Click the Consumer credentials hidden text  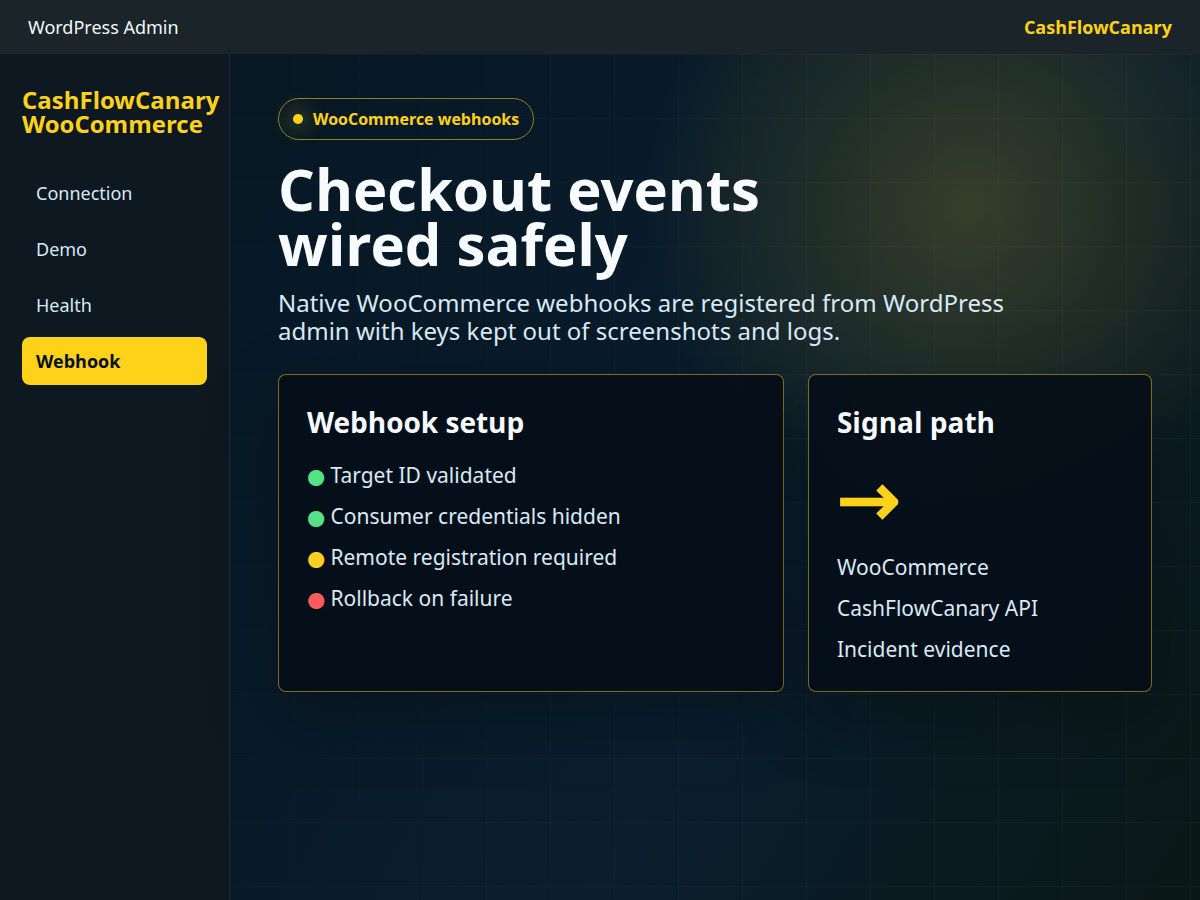click(x=475, y=517)
